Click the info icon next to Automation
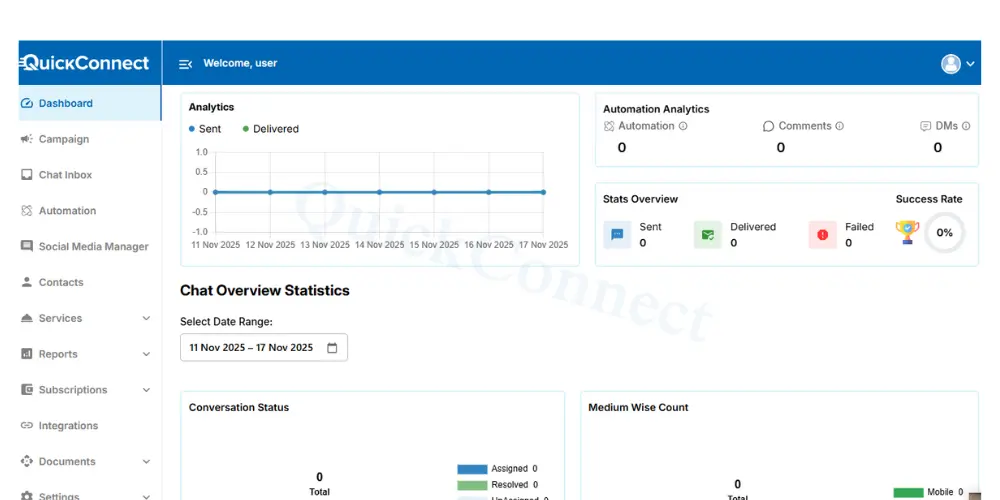 683,126
